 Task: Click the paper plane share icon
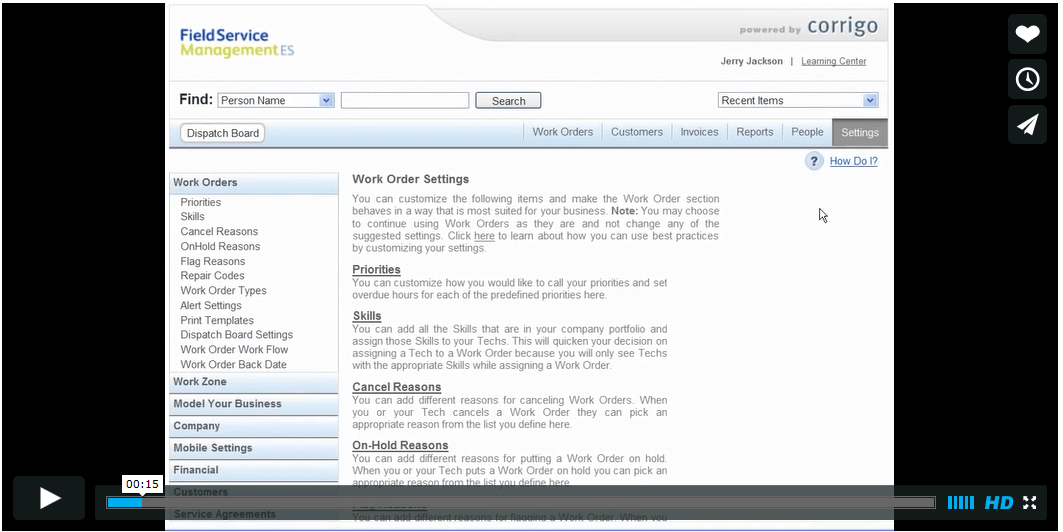(x=1027, y=124)
